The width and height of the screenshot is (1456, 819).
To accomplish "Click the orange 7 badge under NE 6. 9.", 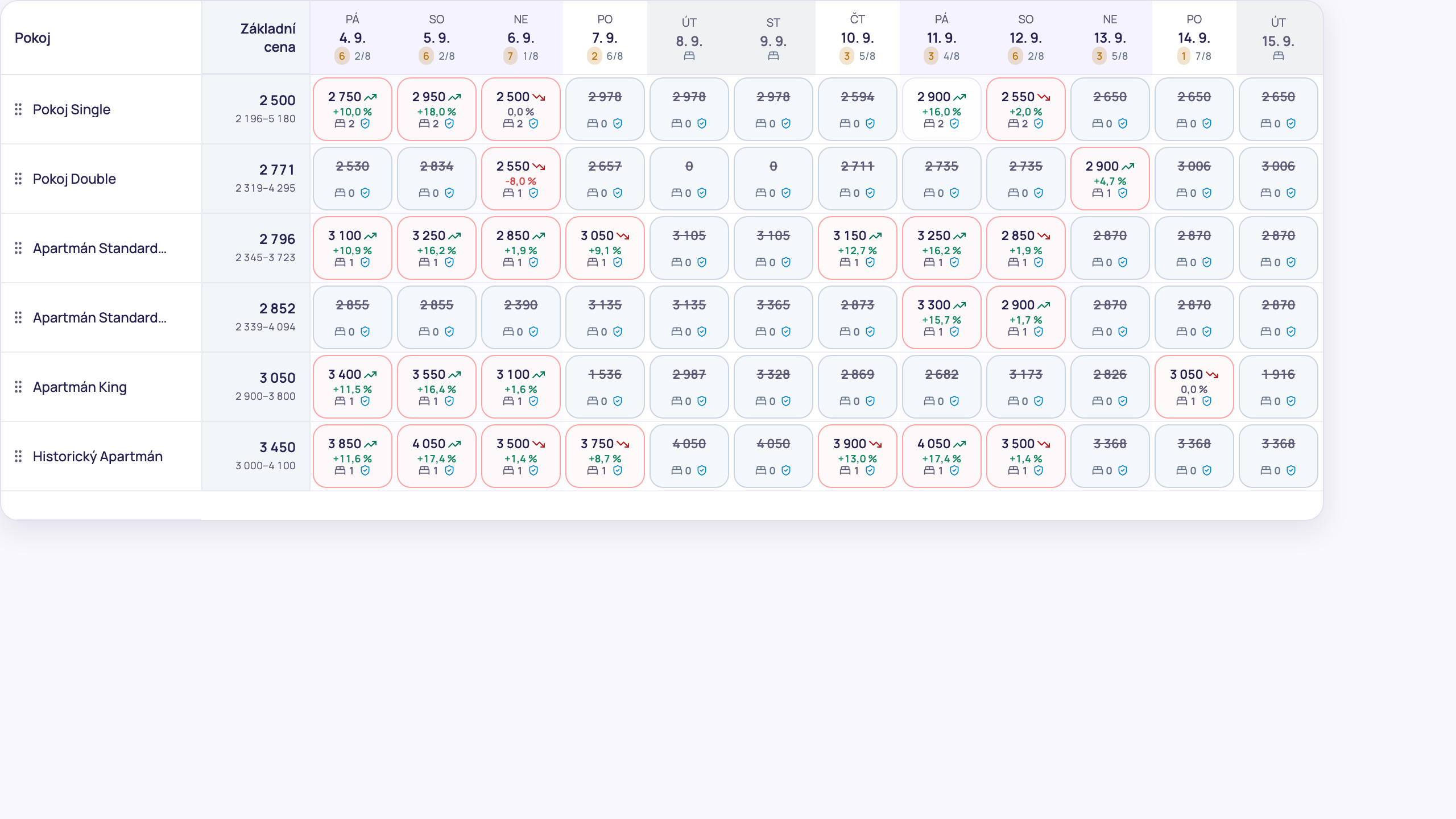I will 510,56.
